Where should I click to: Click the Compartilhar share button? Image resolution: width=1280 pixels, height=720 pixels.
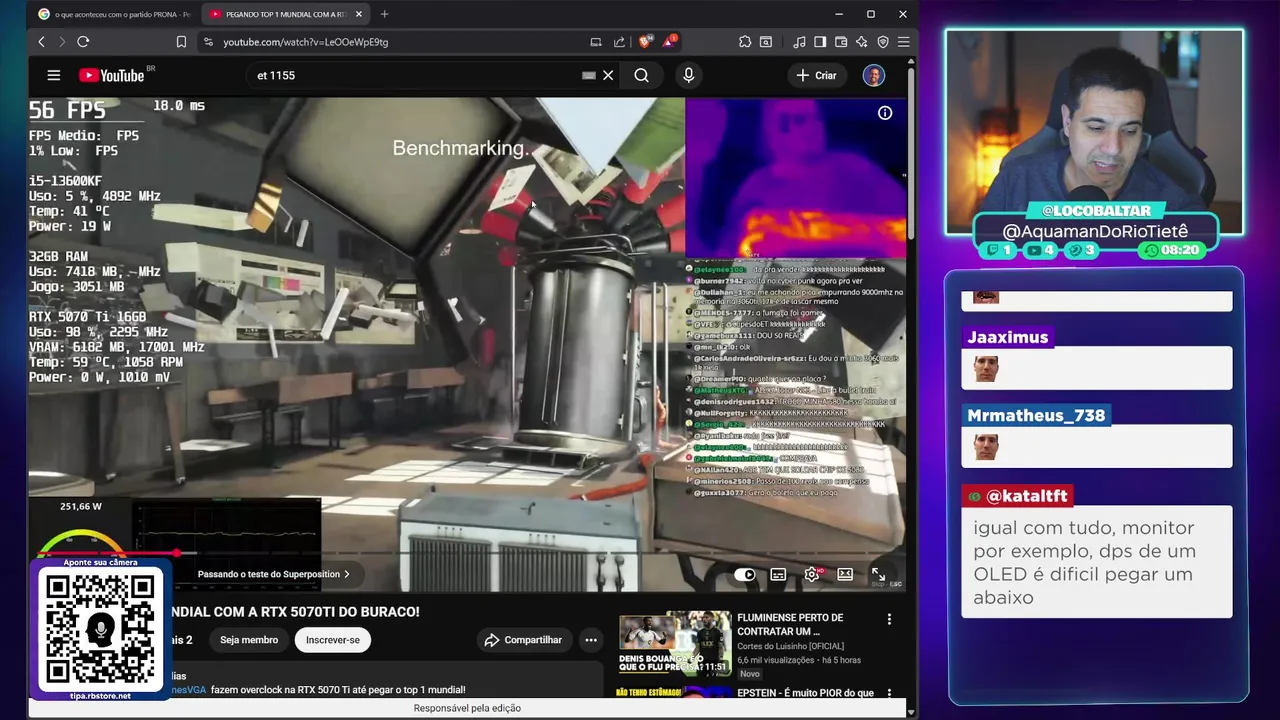pyautogui.click(x=523, y=640)
